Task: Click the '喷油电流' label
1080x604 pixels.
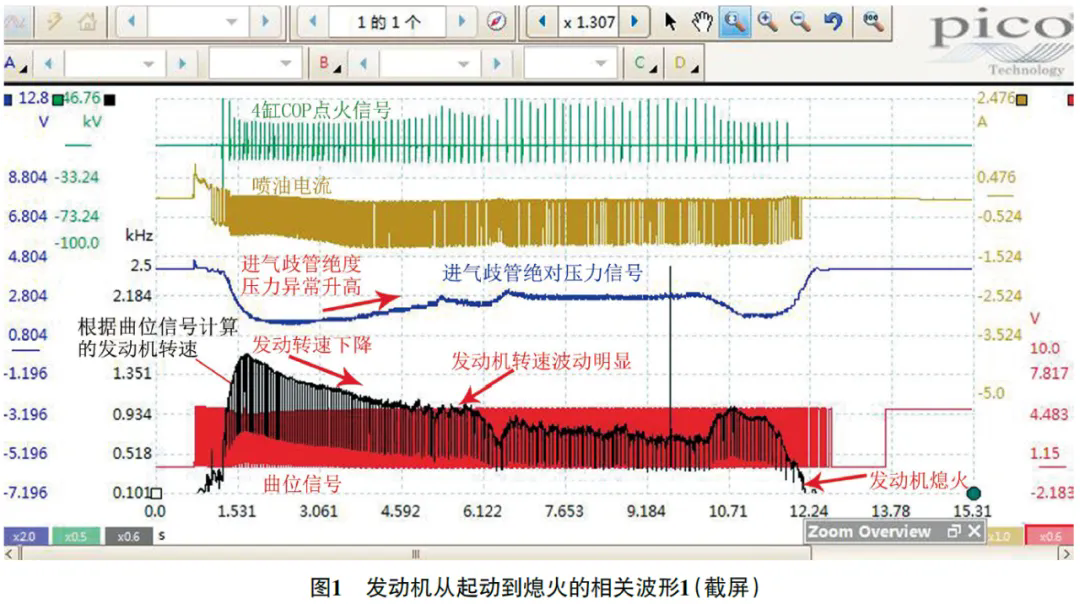Action: click(291, 185)
